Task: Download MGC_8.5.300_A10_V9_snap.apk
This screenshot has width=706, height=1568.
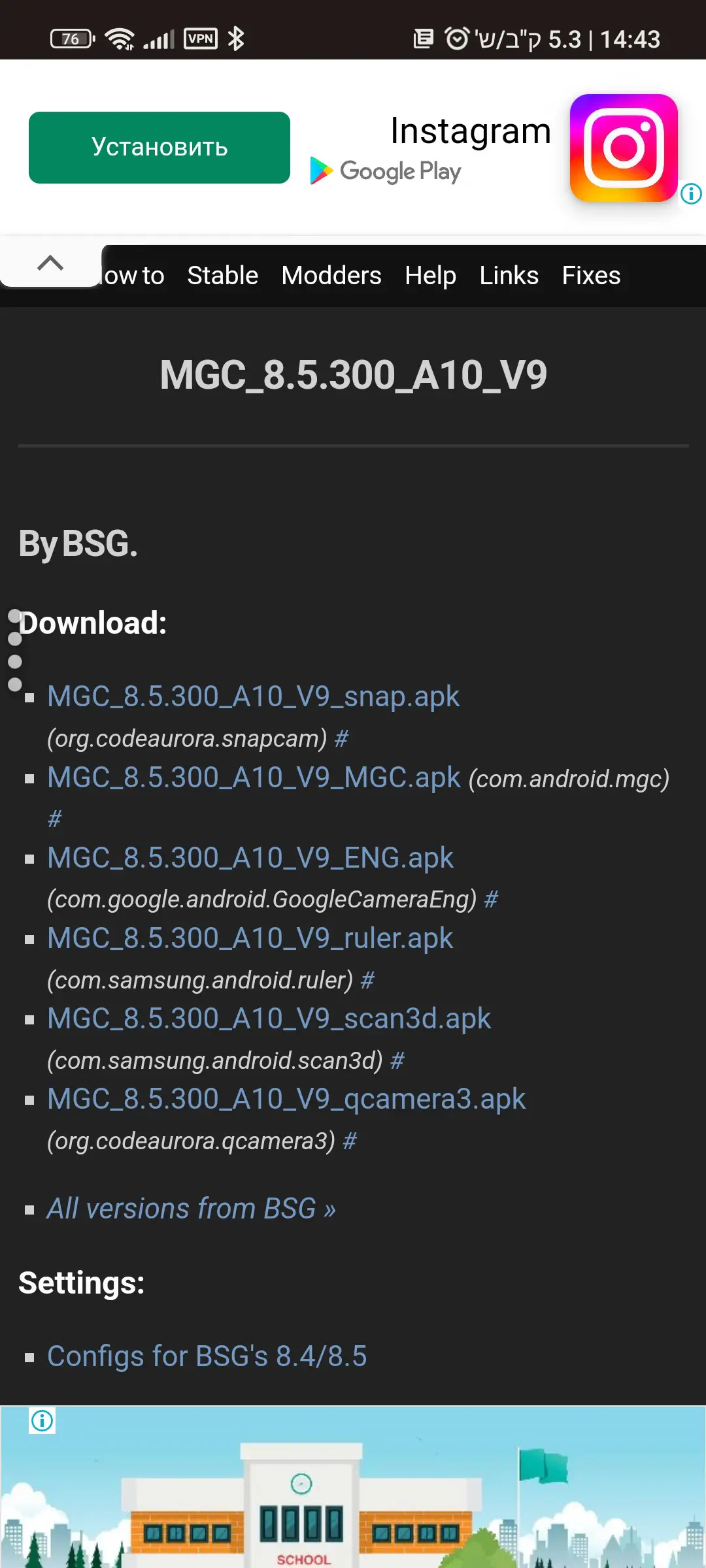Action: pyautogui.click(x=254, y=696)
